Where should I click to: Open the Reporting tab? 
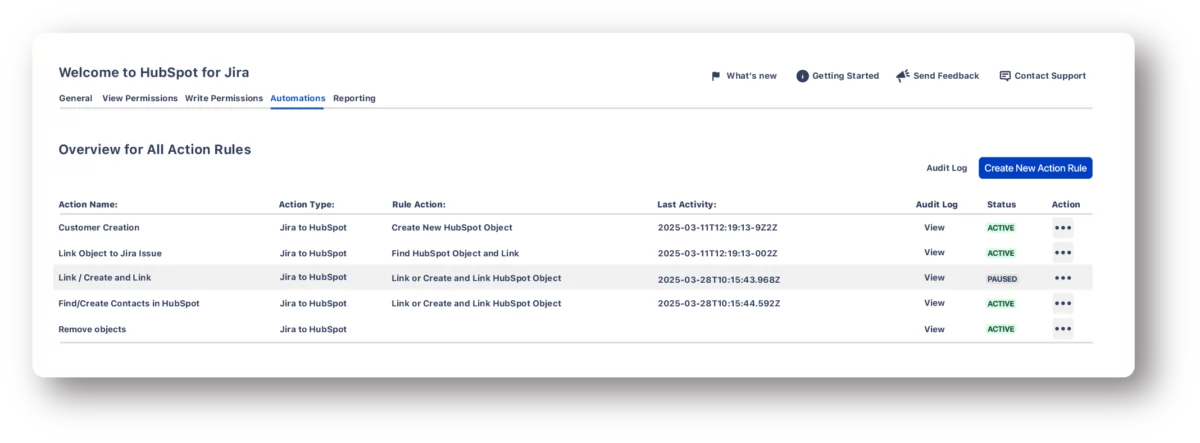(x=354, y=98)
